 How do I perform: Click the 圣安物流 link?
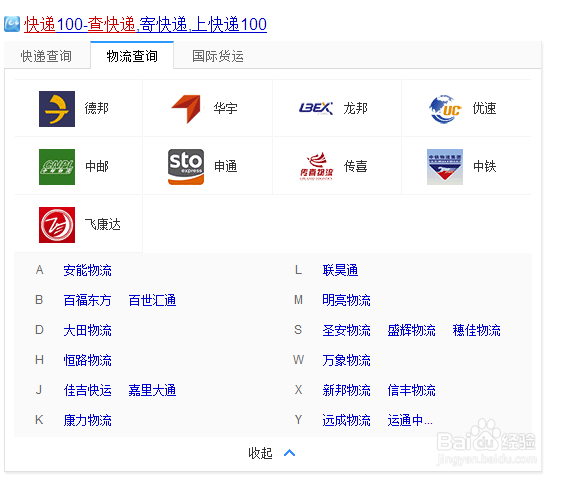coord(346,330)
